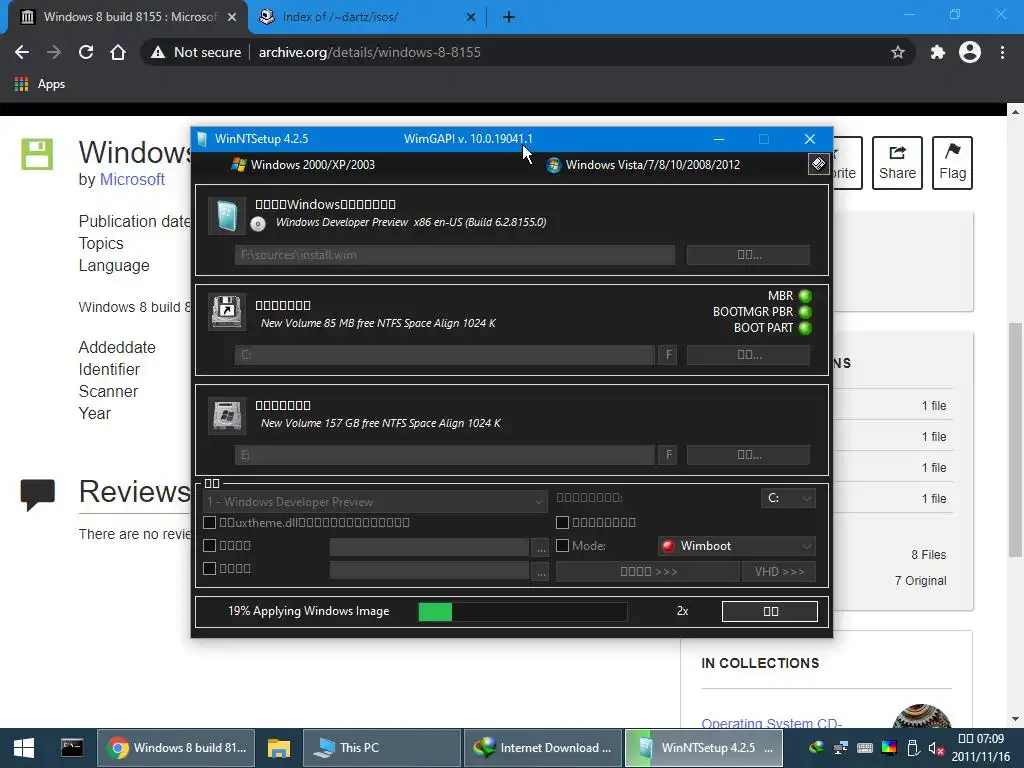Click the 2x speed indicator
Viewport: 1024px width, 768px height.
point(682,611)
